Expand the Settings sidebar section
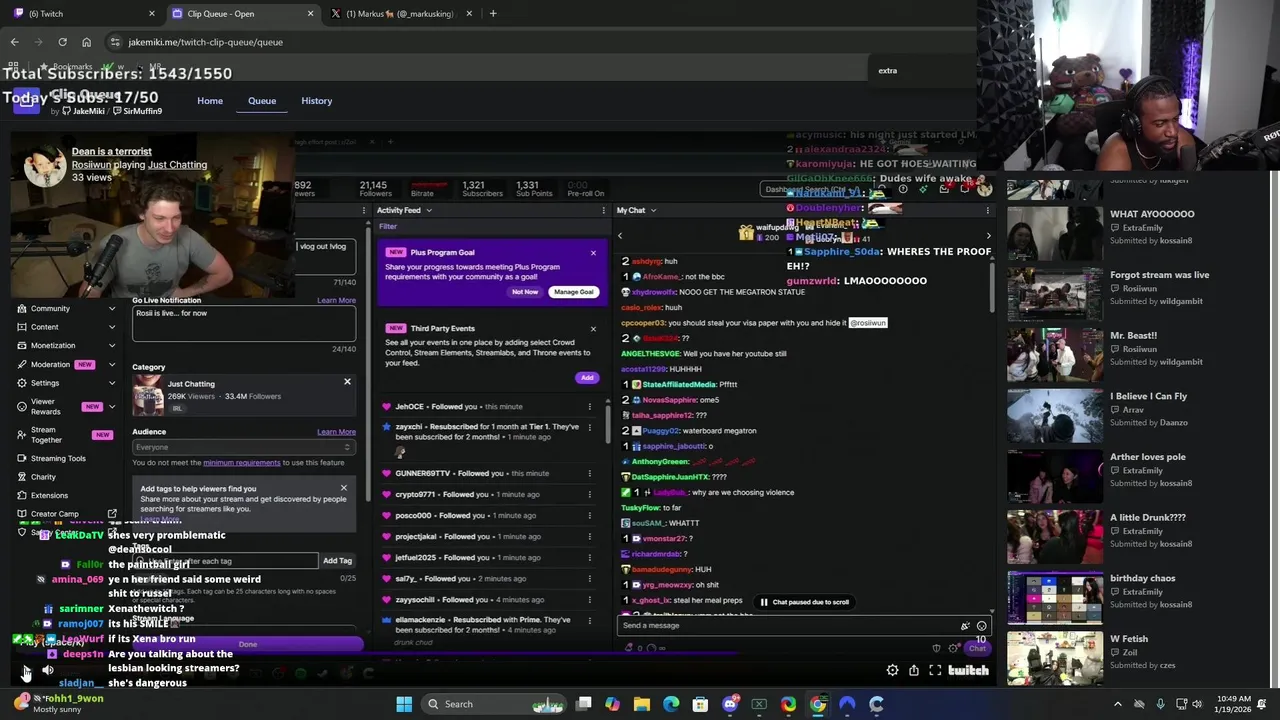This screenshot has height=720, width=1280. [x=111, y=383]
